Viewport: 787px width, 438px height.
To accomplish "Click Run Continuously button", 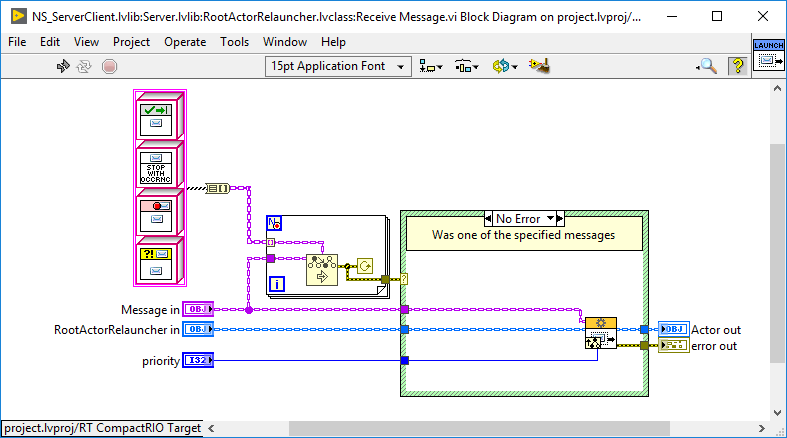I will (x=84, y=66).
